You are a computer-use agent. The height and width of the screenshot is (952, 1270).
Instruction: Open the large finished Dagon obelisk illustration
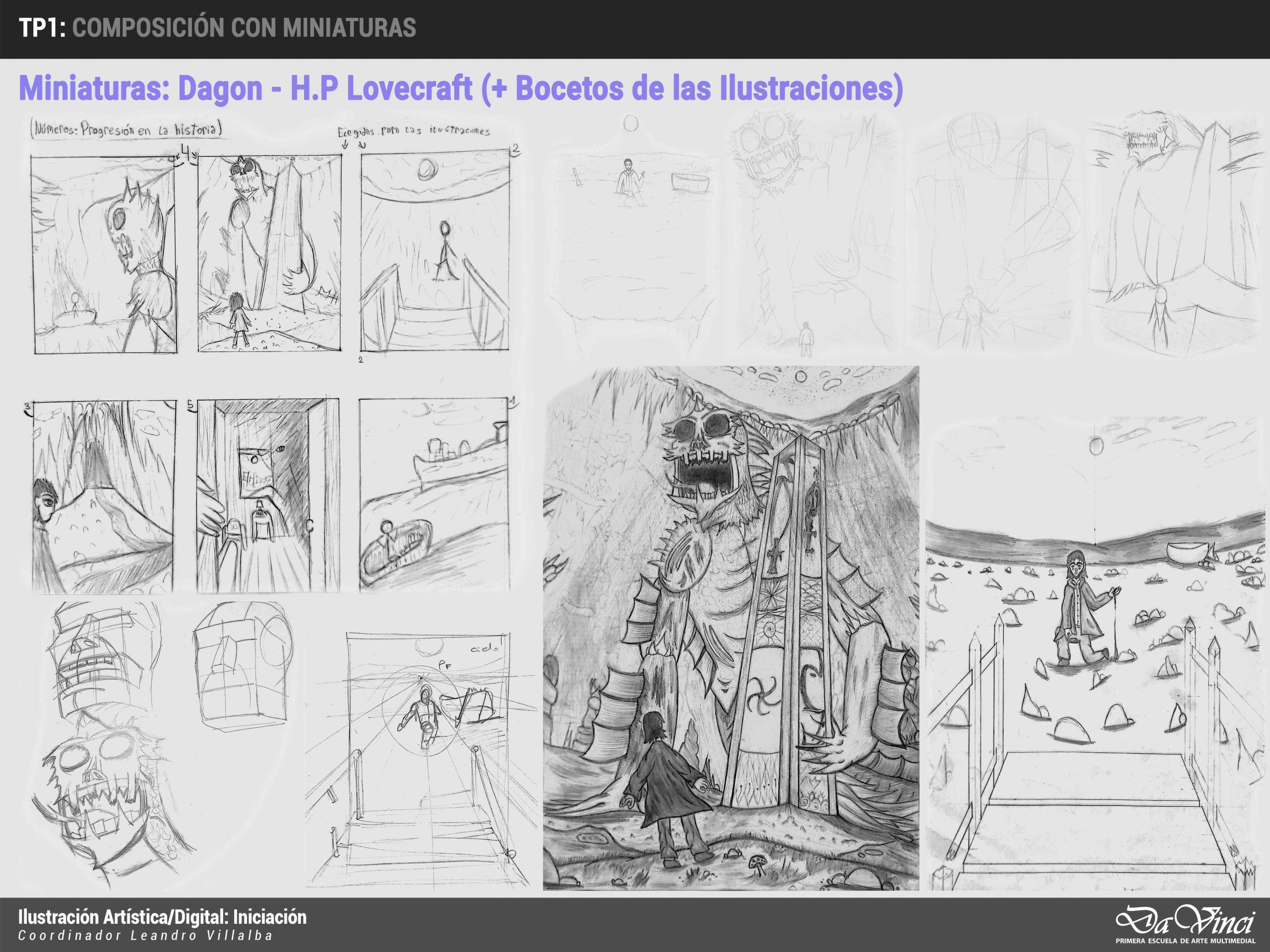[x=730, y=628]
